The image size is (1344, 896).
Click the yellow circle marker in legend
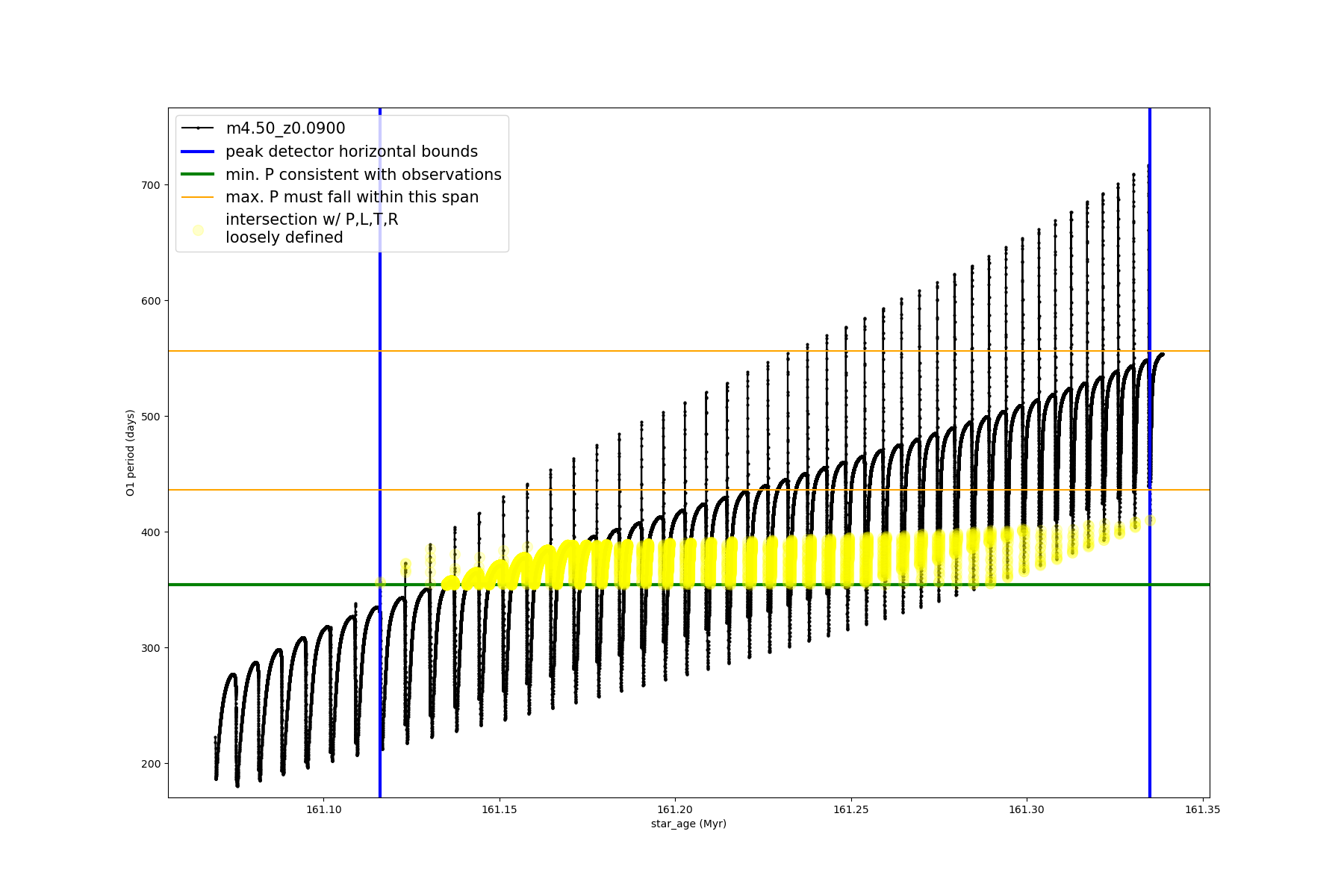pyautogui.click(x=198, y=230)
